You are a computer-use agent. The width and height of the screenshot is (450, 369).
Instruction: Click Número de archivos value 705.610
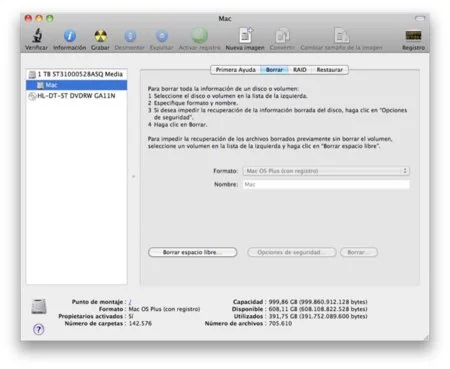point(280,323)
